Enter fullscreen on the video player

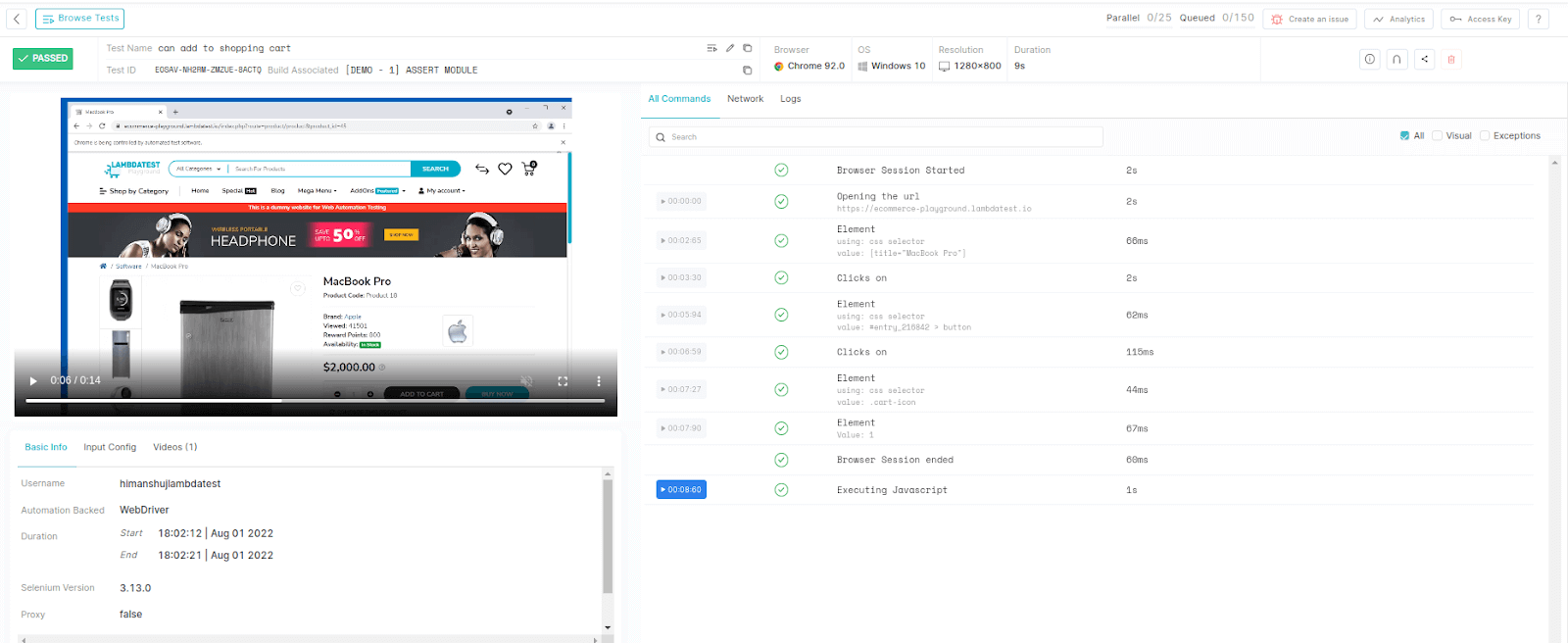[x=563, y=381]
